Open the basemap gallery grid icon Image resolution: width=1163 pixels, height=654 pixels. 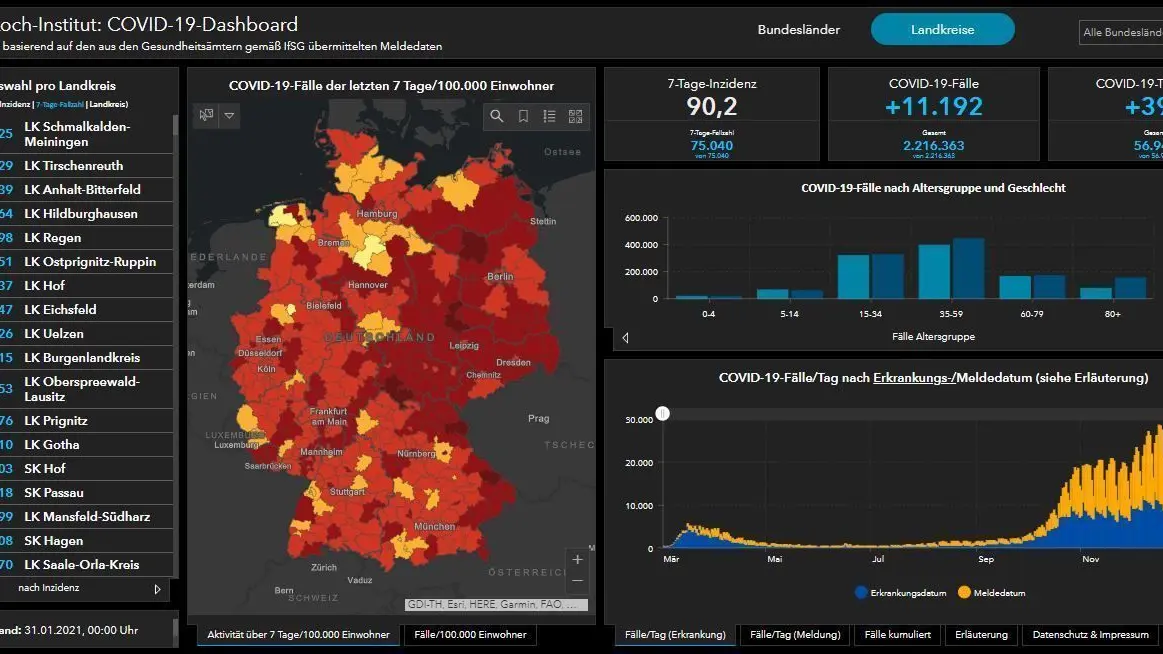pyautogui.click(x=576, y=116)
